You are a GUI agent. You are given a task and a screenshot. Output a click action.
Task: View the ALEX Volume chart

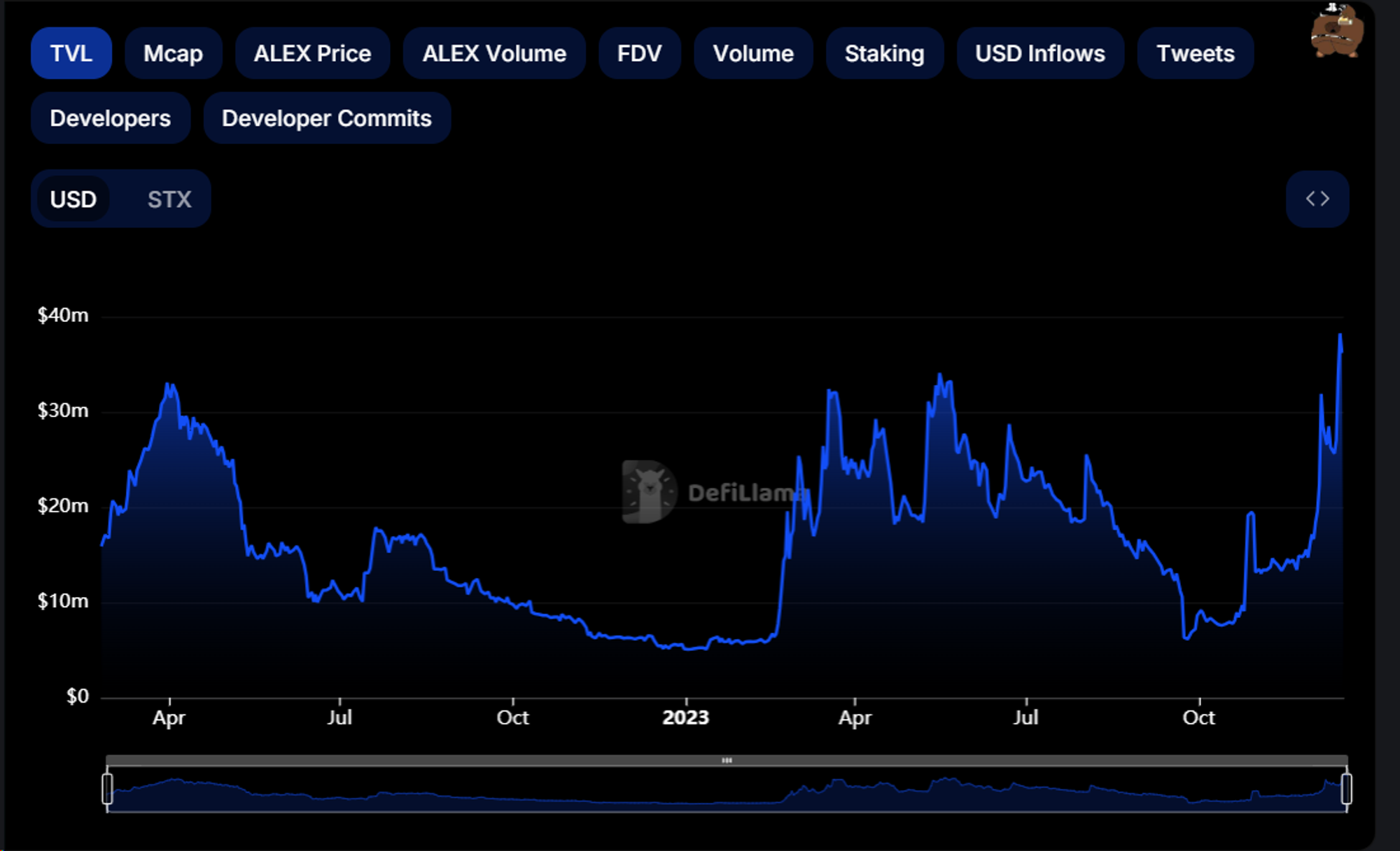tap(494, 52)
